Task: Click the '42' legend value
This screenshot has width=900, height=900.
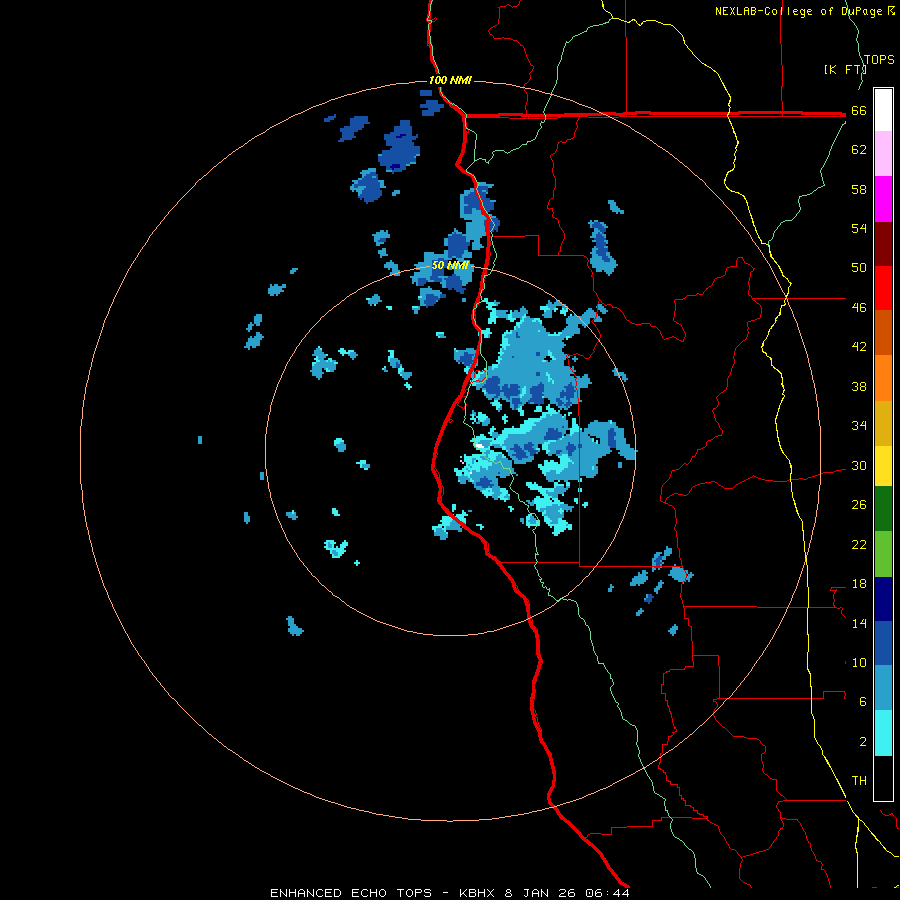Action: (859, 347)
